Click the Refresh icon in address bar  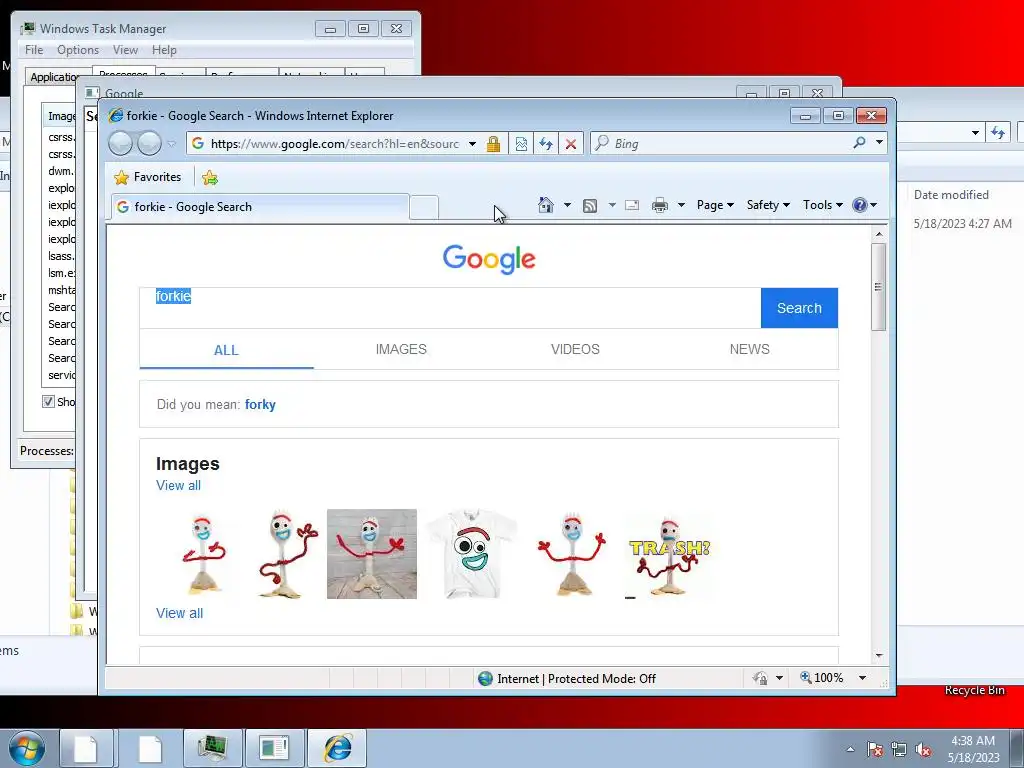pos(546,144)
